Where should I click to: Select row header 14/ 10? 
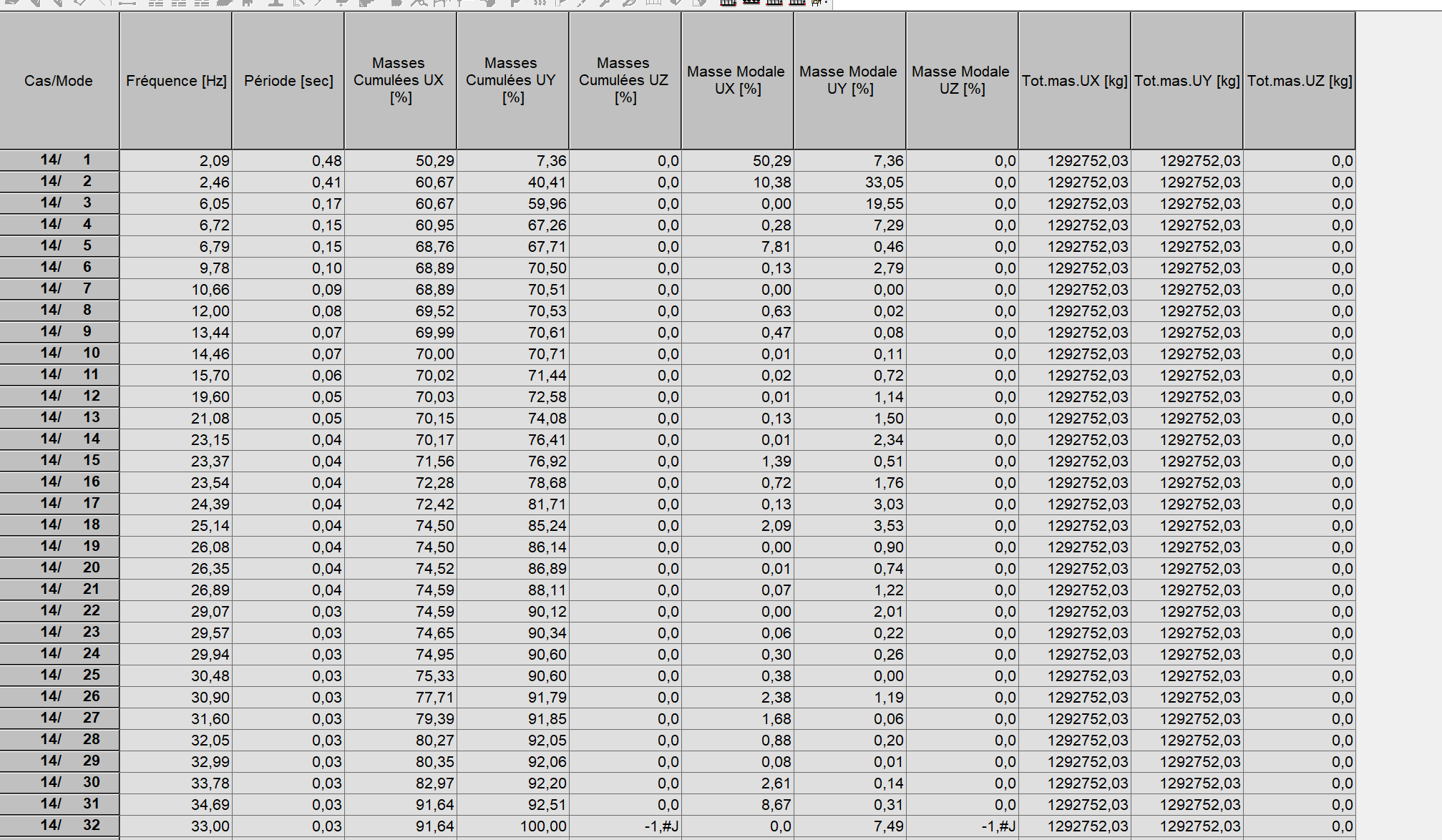[59, 353]
